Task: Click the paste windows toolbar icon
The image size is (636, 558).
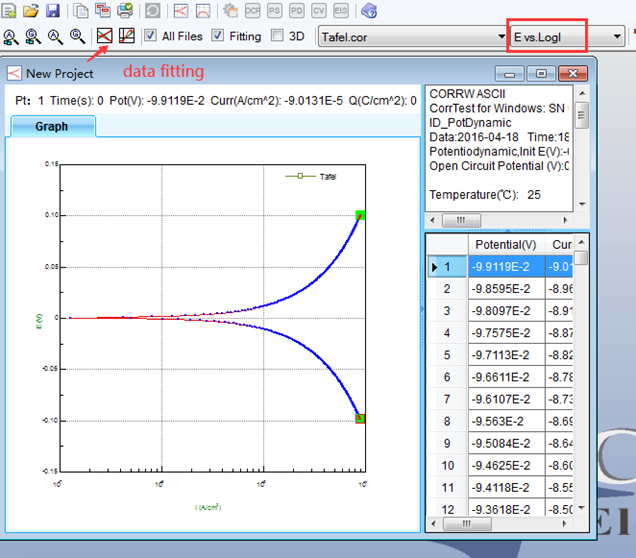Action: coord(103,11)
